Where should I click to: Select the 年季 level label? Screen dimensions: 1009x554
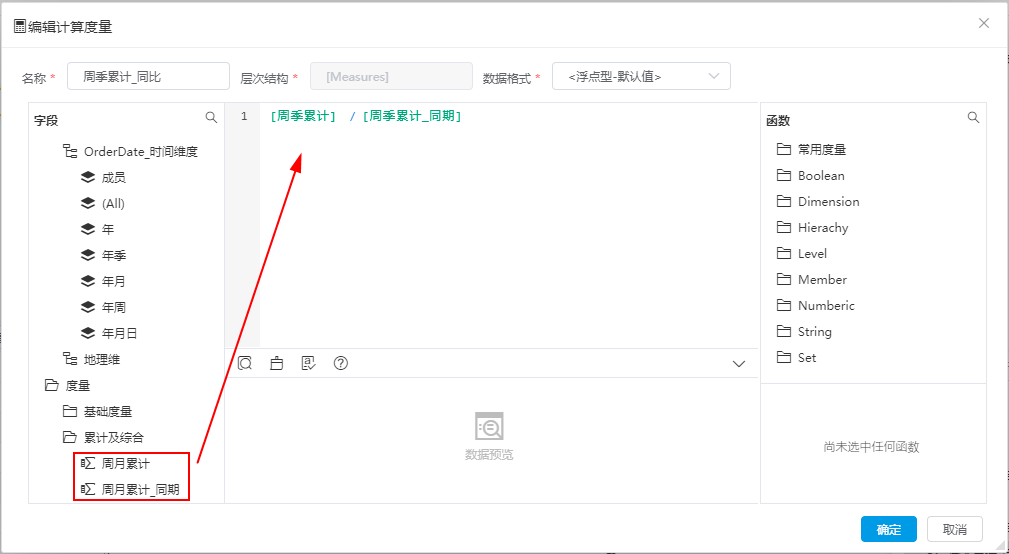click(114, 255)
